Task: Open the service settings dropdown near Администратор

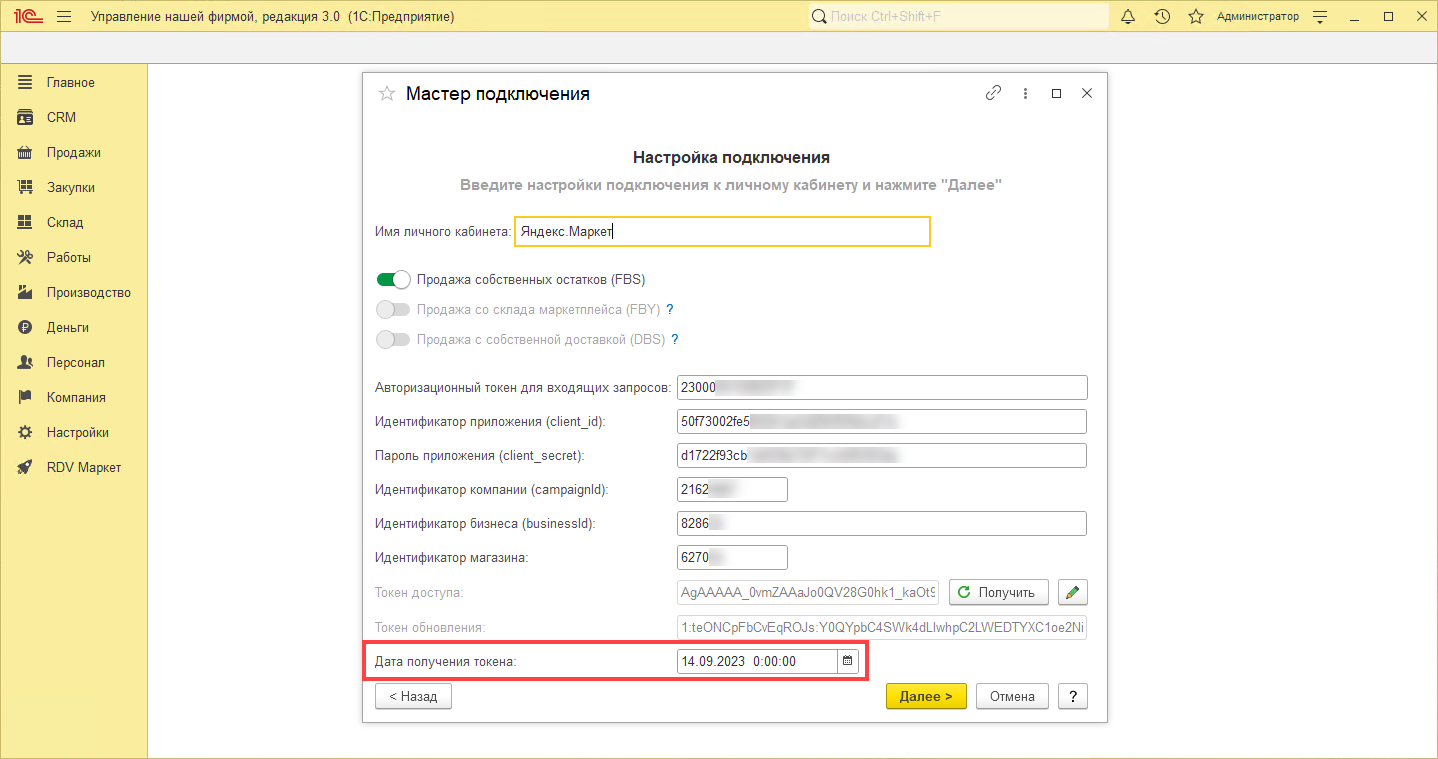Action: tap(1320, 17)
